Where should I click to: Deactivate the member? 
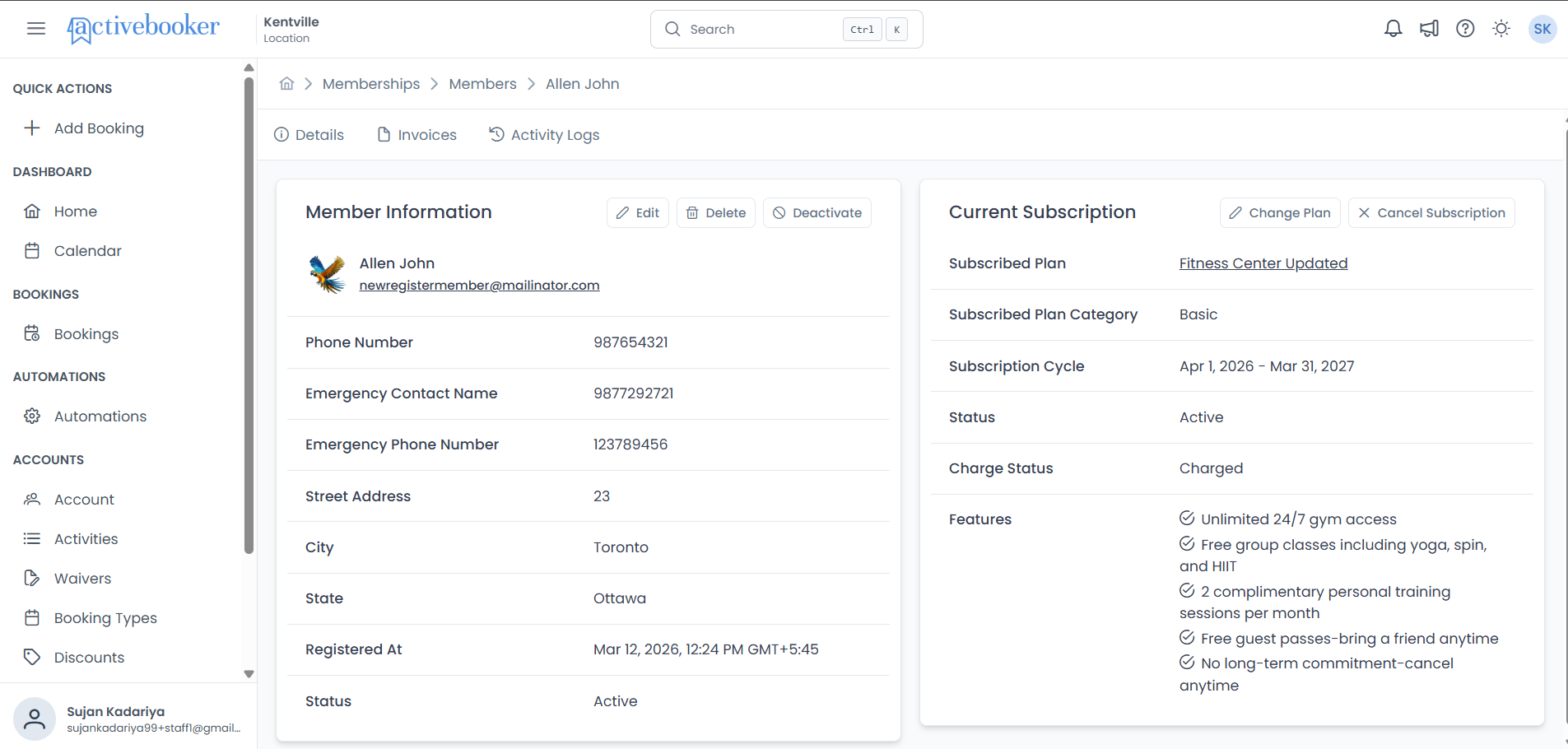click(x=817, y=212)
